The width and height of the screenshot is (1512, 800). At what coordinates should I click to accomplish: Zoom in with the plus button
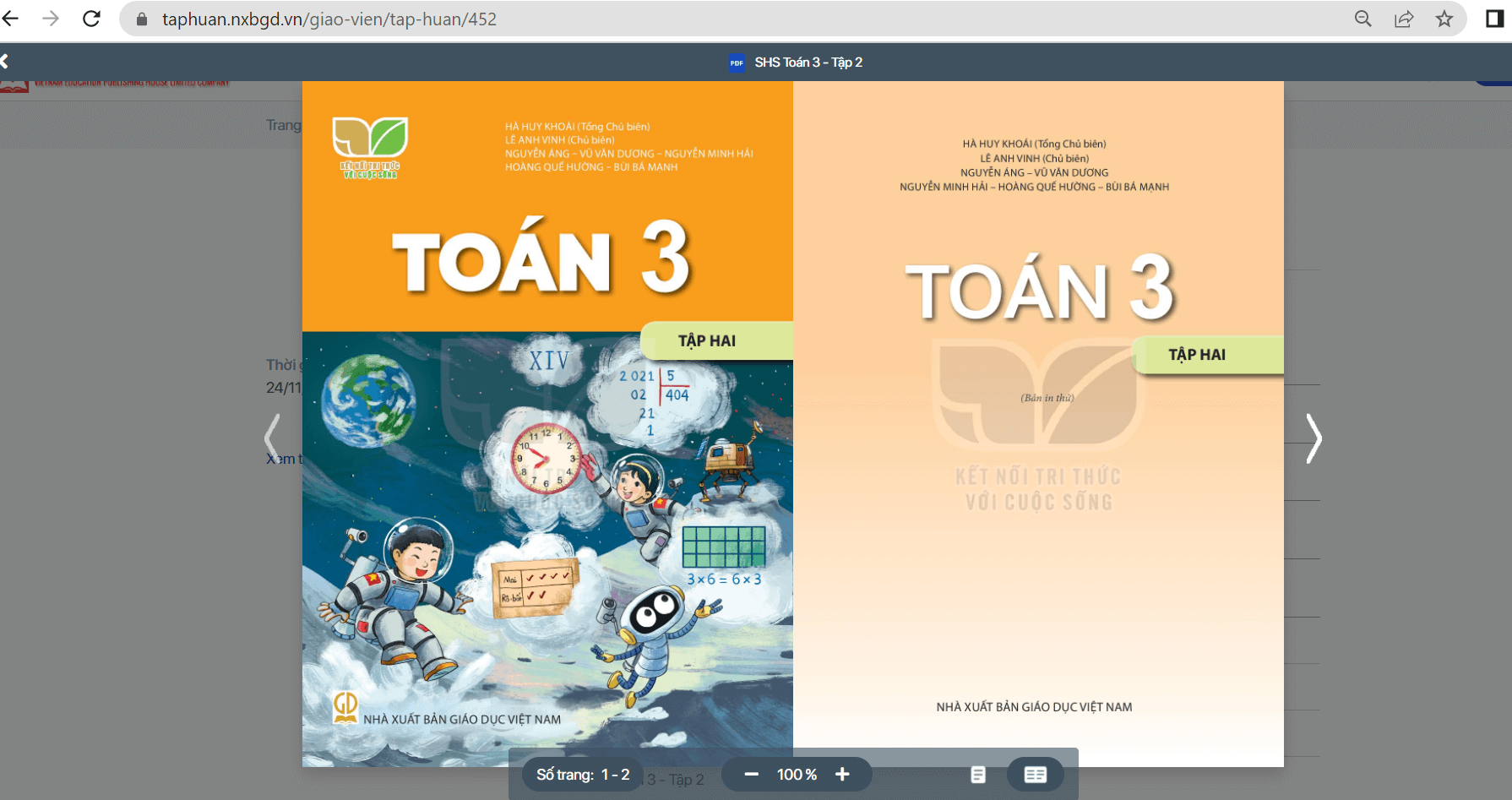(842, 774)
